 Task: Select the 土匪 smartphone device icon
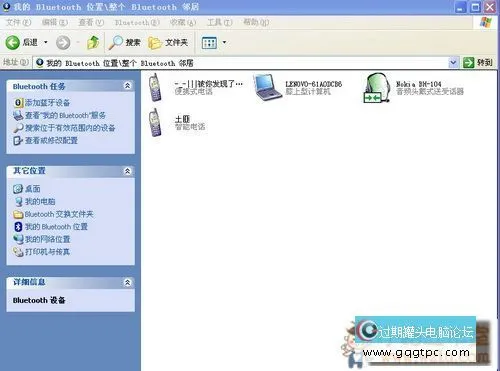pyautogui.click(x=155, y=122)
